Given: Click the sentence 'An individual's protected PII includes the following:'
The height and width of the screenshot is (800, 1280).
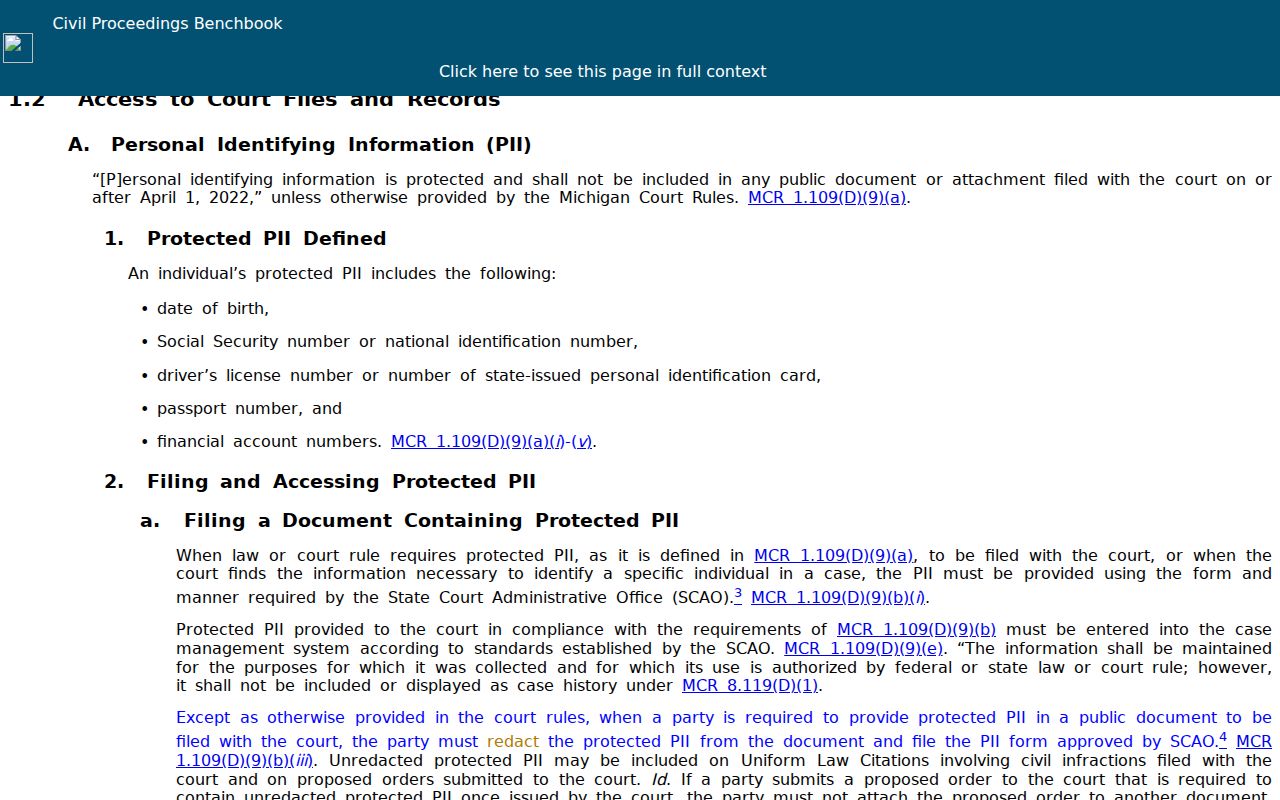Looking at the screenshot, I should pyautogui.click(x=342, y=274).
